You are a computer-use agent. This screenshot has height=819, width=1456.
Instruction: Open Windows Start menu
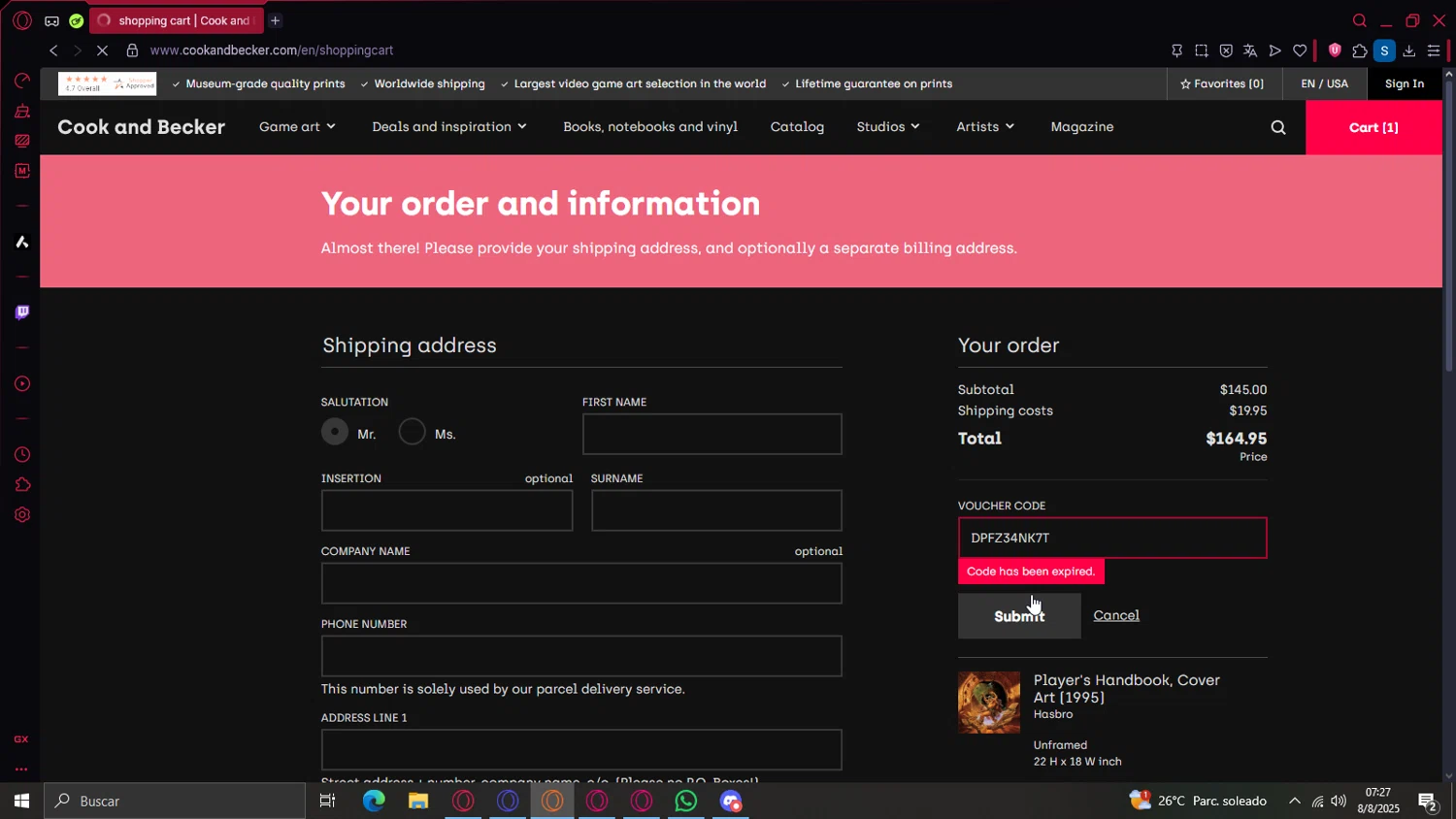[x=21, y=801]
